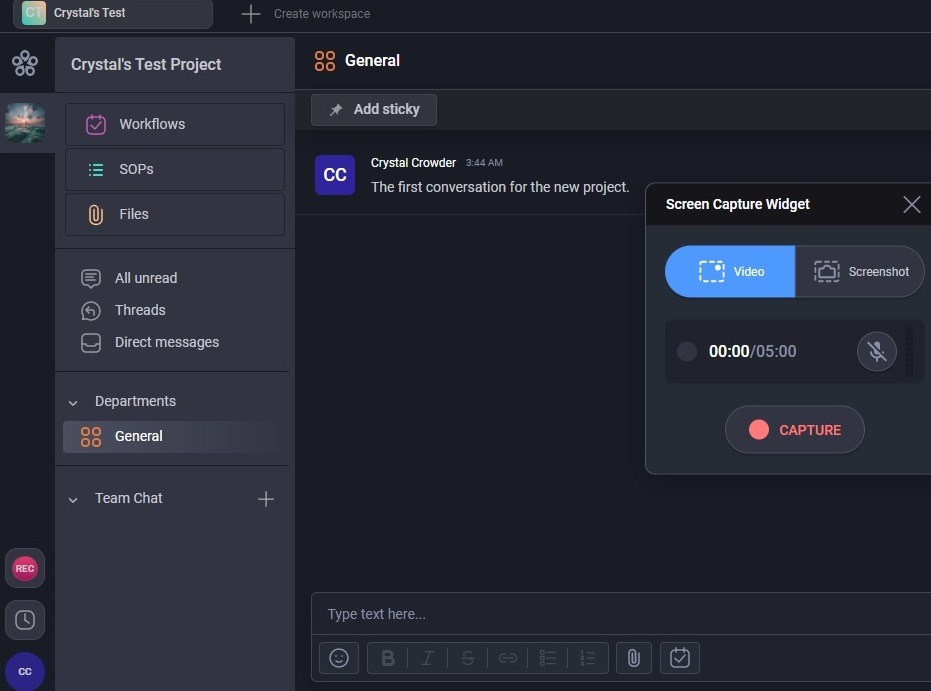The image size is (931, 691).
Task: Click the CAPTURE button
Action: coord(794,429)
